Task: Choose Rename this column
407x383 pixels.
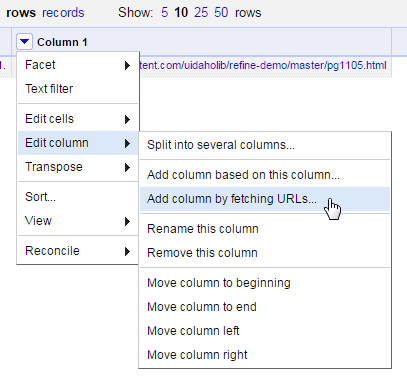Action: tap(265, 229)
